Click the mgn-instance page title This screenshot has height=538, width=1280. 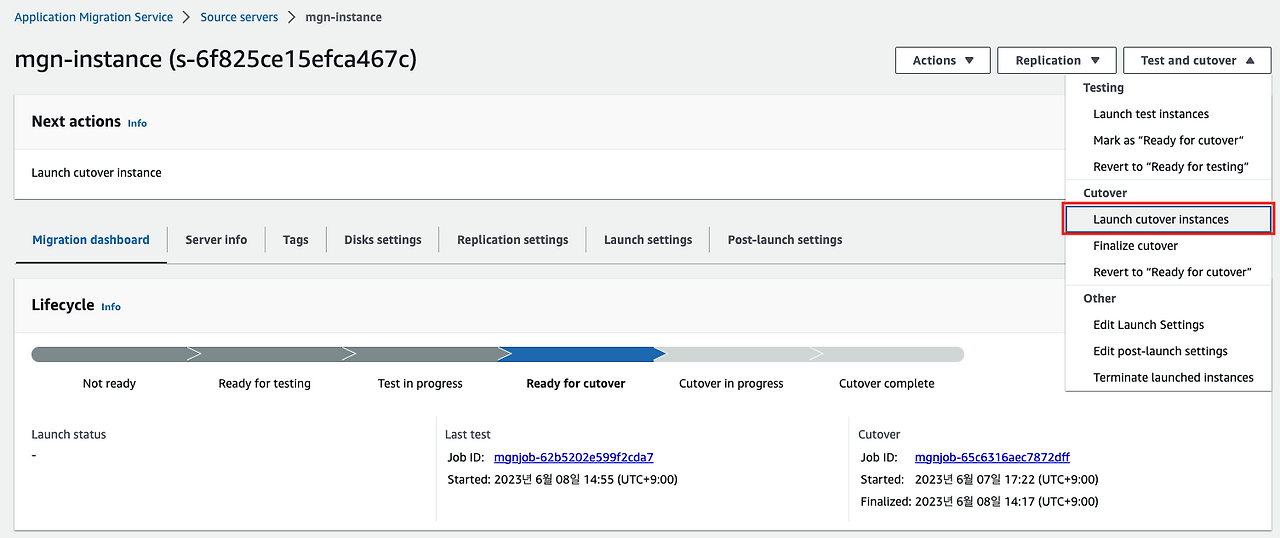[x=215, y=59]
